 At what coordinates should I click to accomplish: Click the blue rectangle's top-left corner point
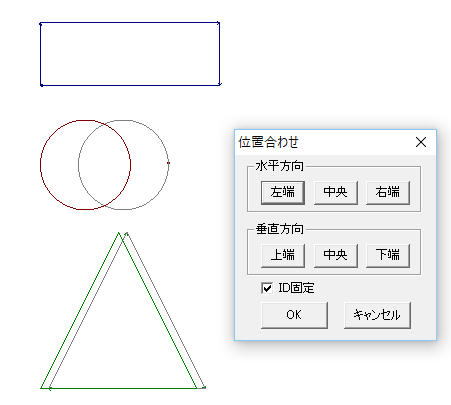tap(41, 24)
